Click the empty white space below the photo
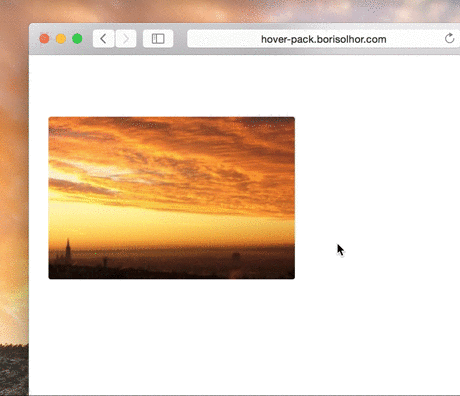This screenshot has height=396, width=460. pos(172,333)
